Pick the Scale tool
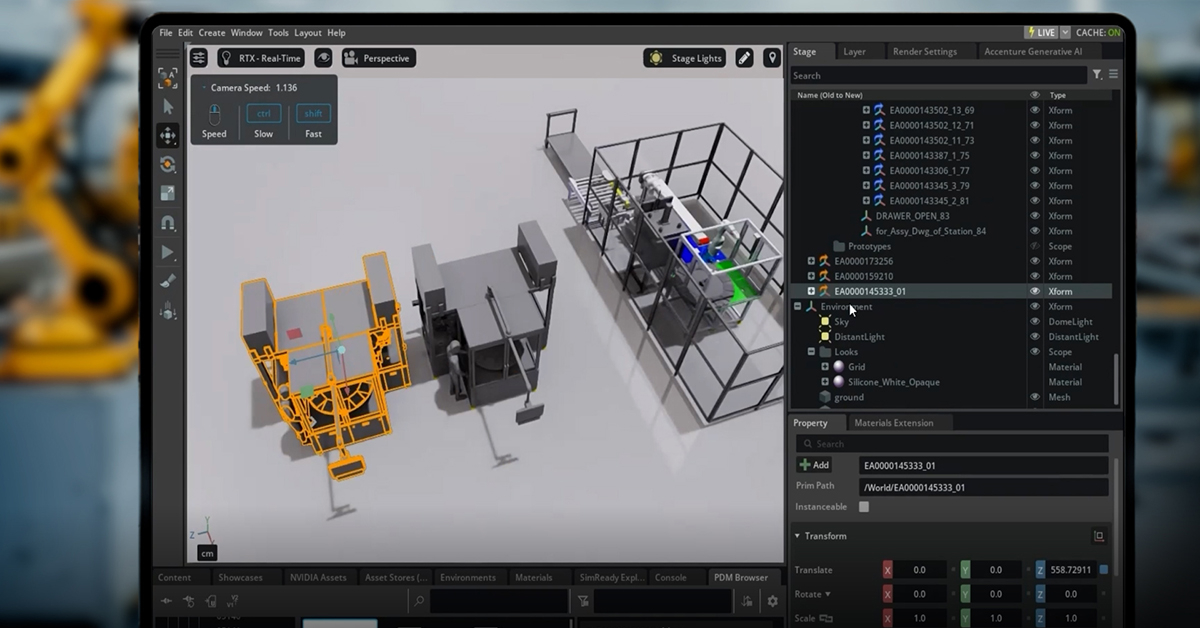1200x628 pixels. pyautogui.click(x=168, y=193)
